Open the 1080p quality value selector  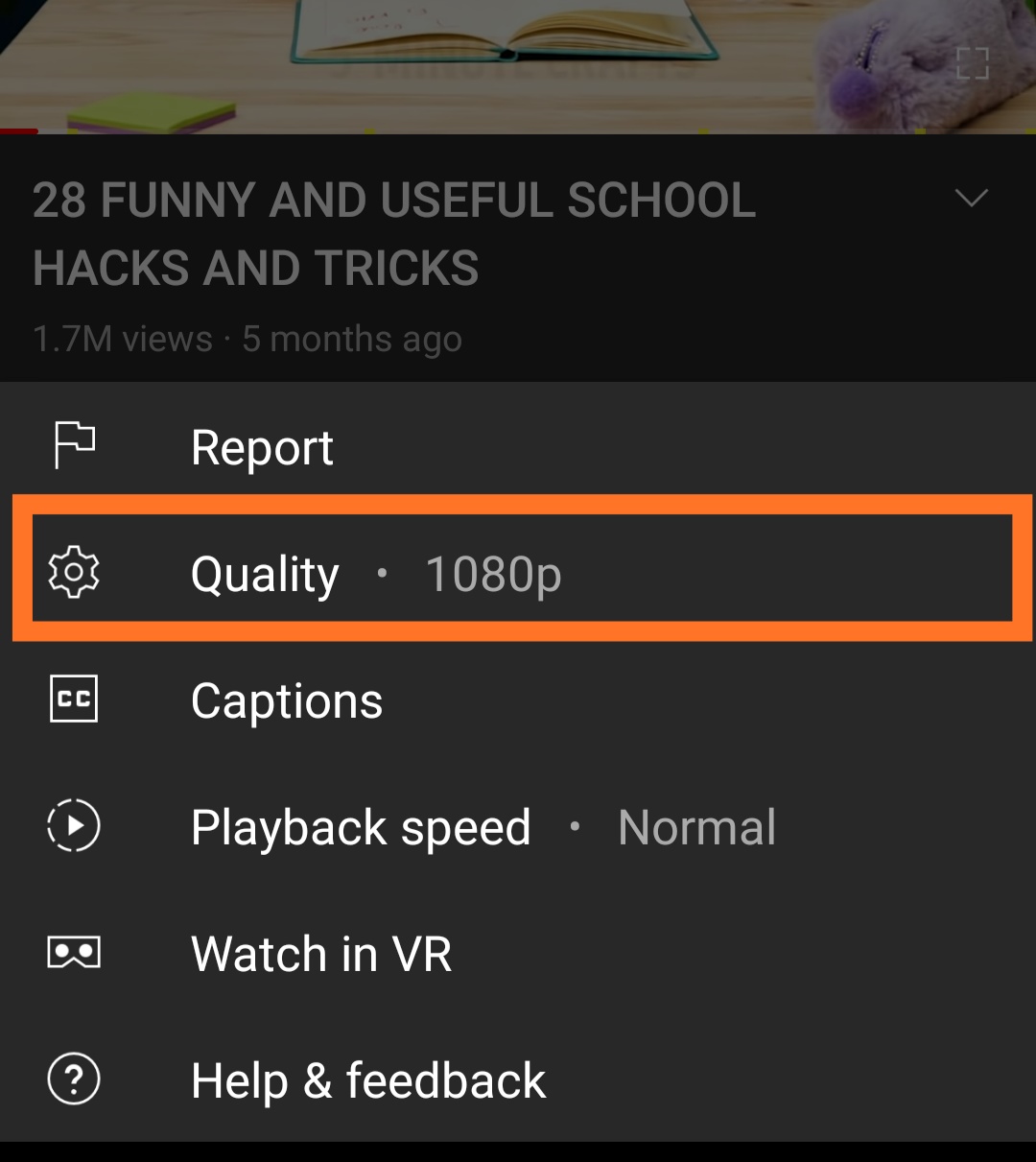click(493, 575)
